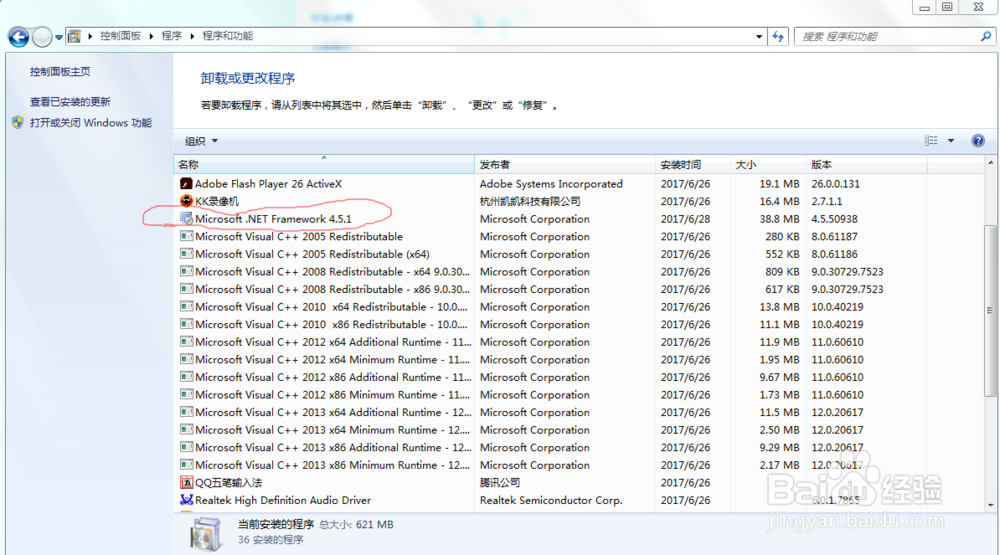
Task: Click Visual C++ 2013 x64 Additional Runtime icon
Action: 186,412
